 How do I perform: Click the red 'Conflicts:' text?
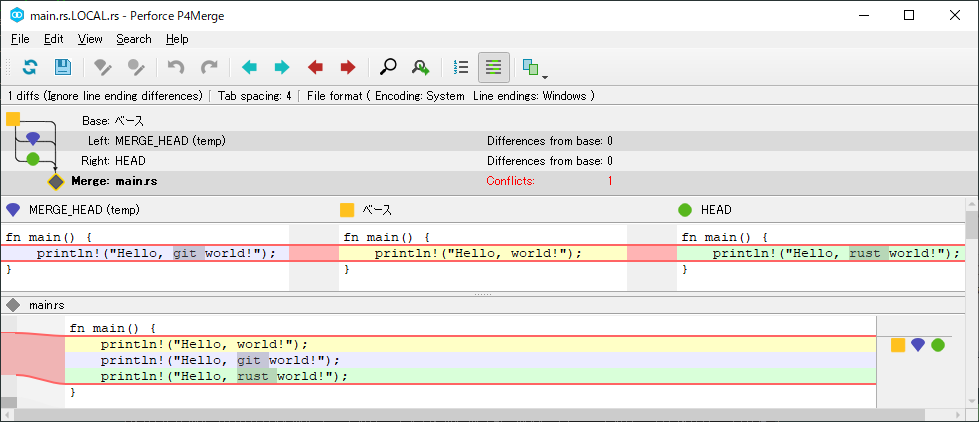click(510, 181)
